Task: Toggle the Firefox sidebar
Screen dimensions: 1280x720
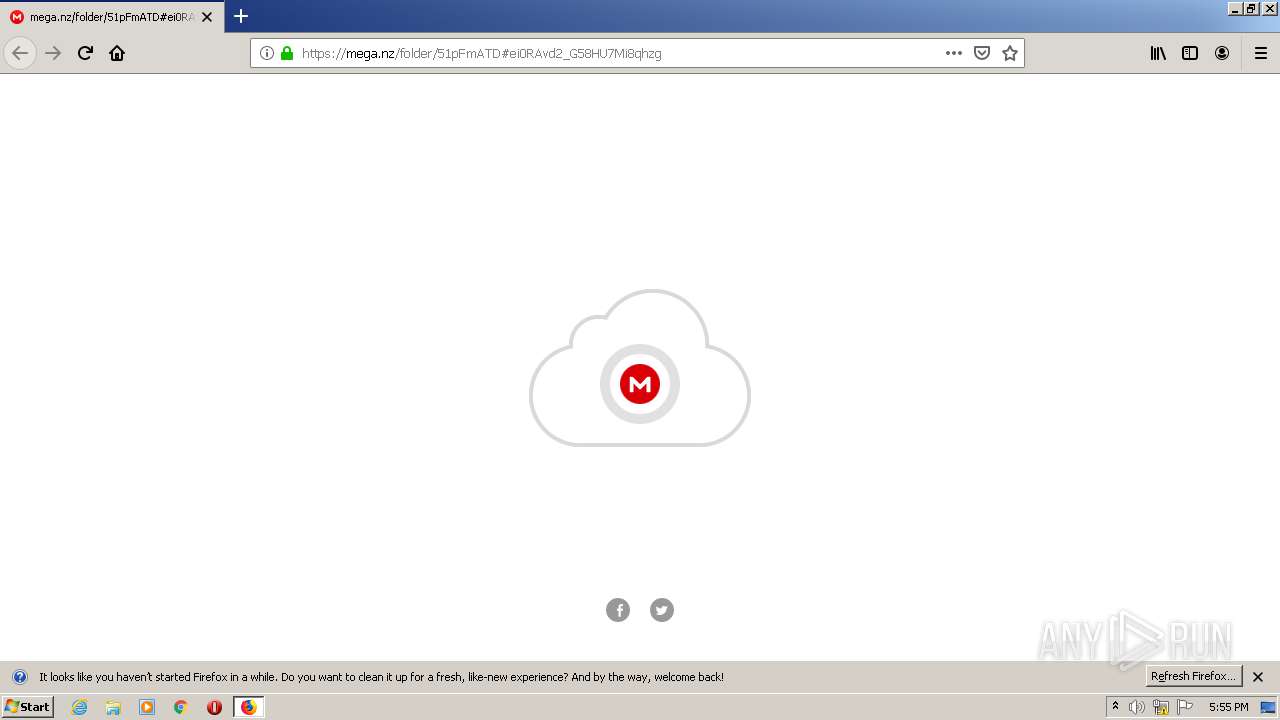Action: coord(1190,53)
